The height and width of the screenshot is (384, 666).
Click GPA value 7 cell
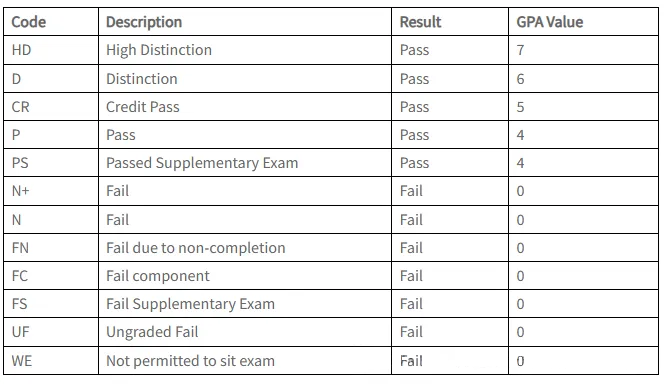tap(583, 50)
